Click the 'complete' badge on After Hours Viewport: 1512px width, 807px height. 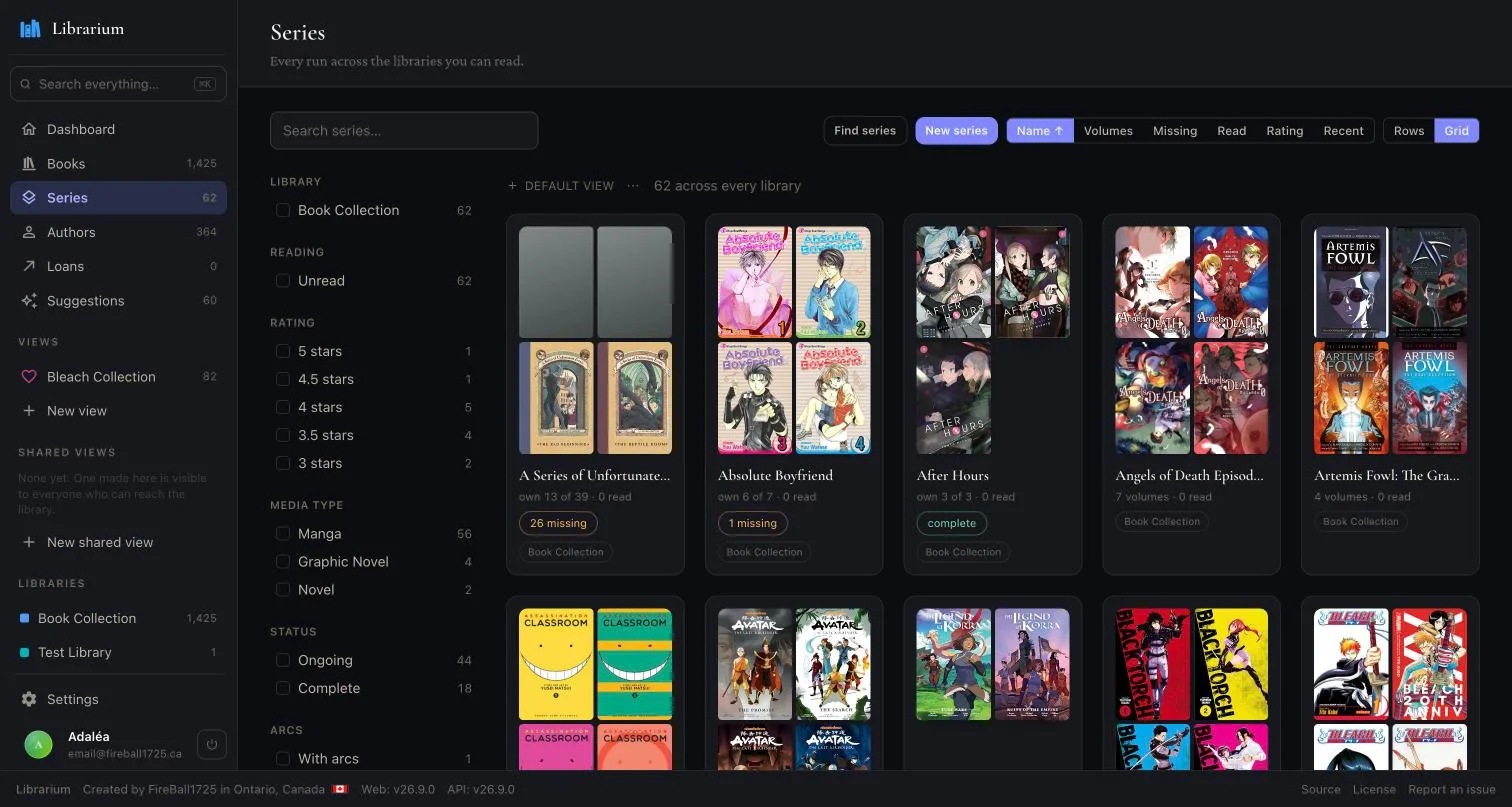pyautogui.click(x=952, y=523)
